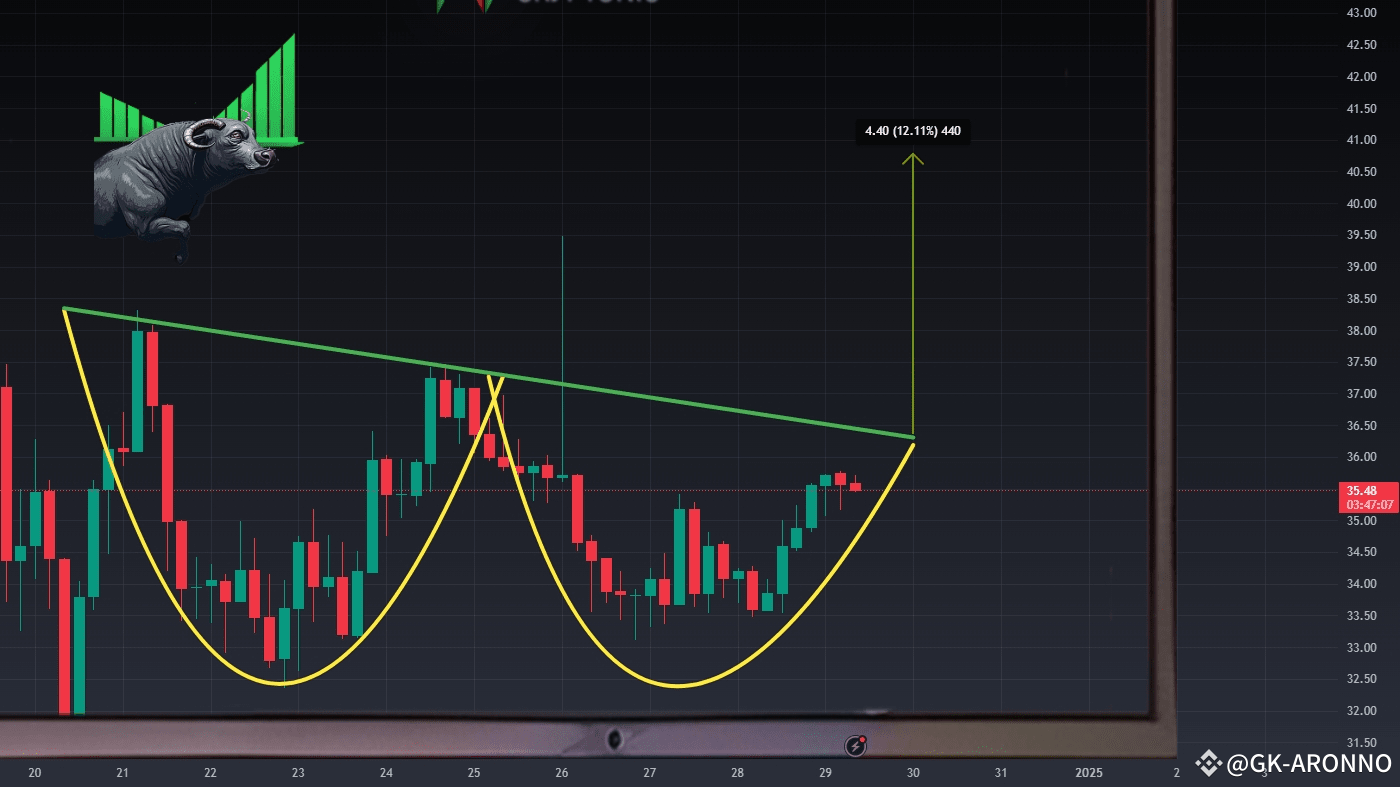Click the 4.40 (12.11%) 440 measurement label
The image size is (1400, 787).
pyautogui.click(x=913, y=131)
